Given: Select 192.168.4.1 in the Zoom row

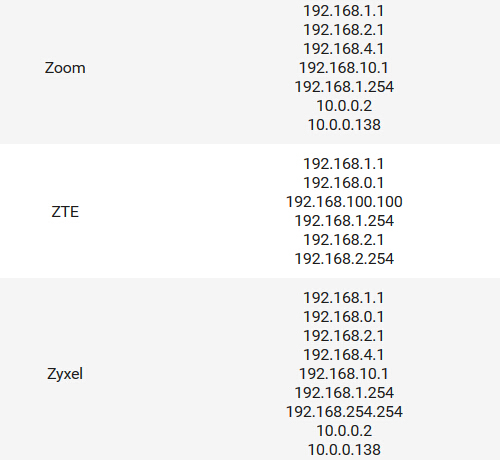Looking at the screenshot, I should coord(344,49).
